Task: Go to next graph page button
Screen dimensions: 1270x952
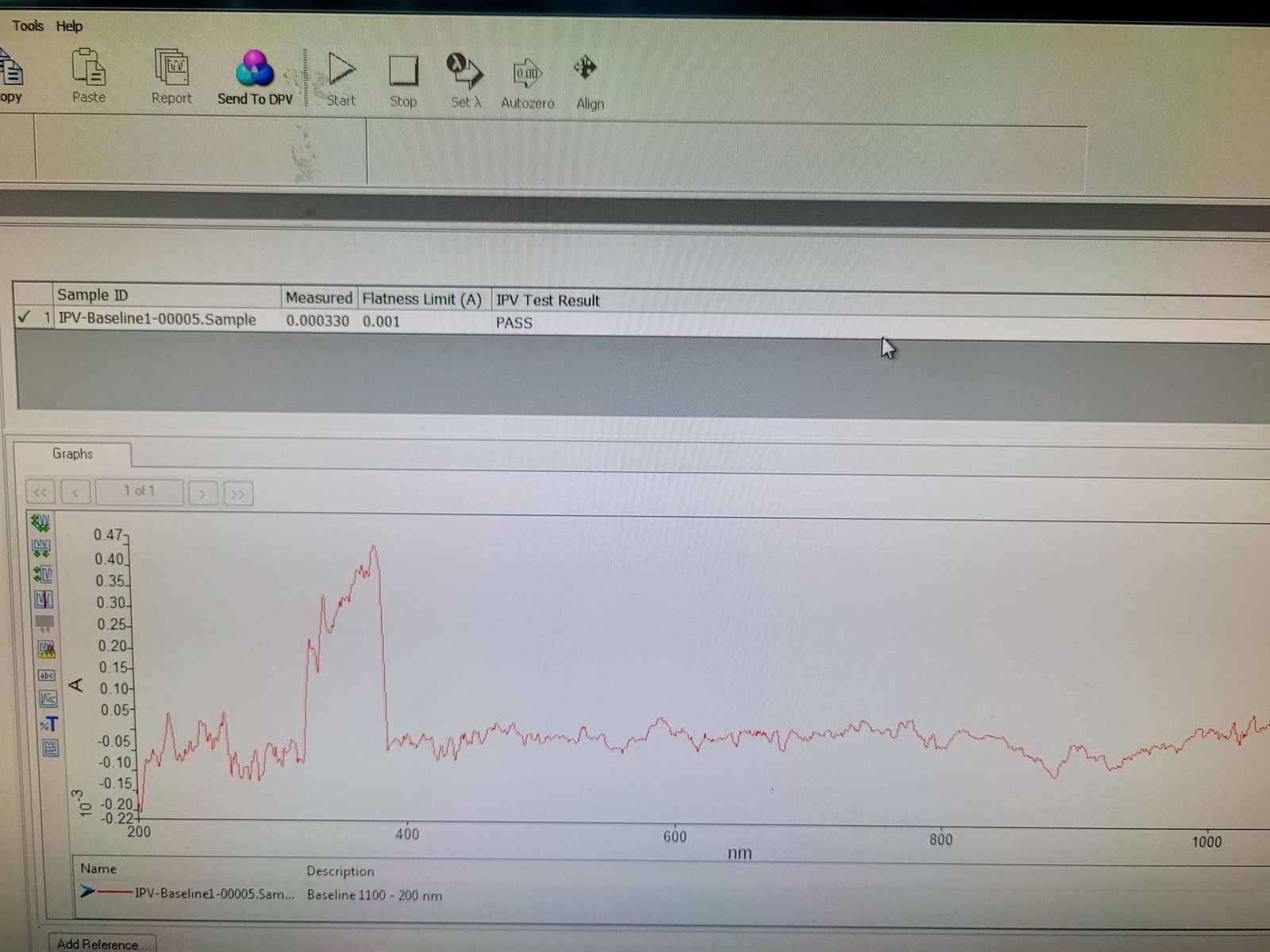Action: point(202,493)
